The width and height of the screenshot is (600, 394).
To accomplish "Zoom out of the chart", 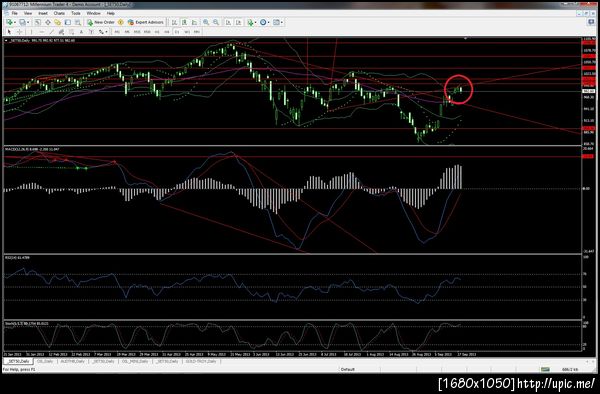I will click(216, 23).
